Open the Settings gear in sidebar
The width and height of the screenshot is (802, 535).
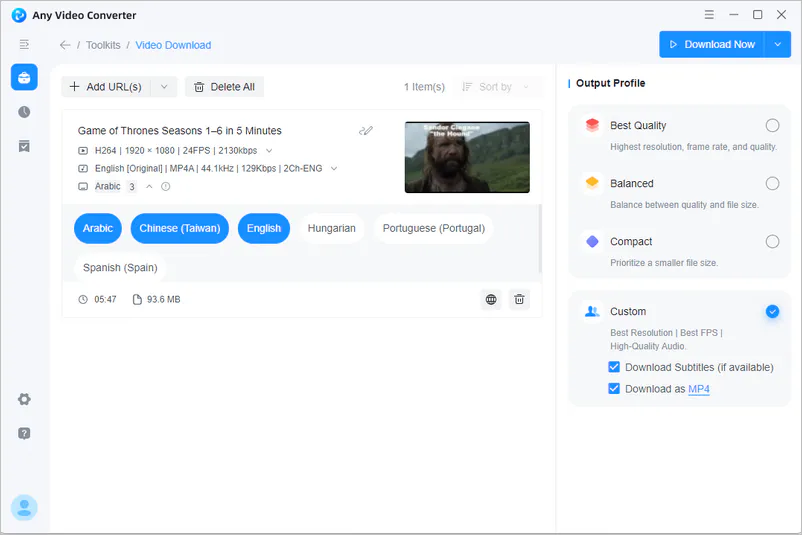point(24,399)
